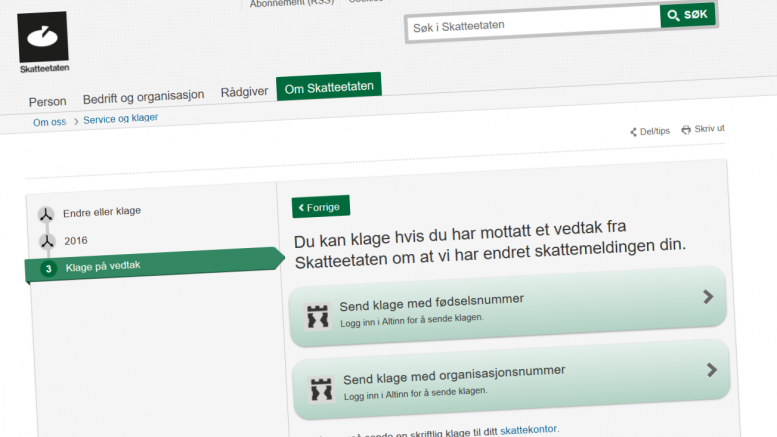Open the 'Service og klager' breadcrumb link
The width and height of the screenshot is (777, 437).
(120, 119)
